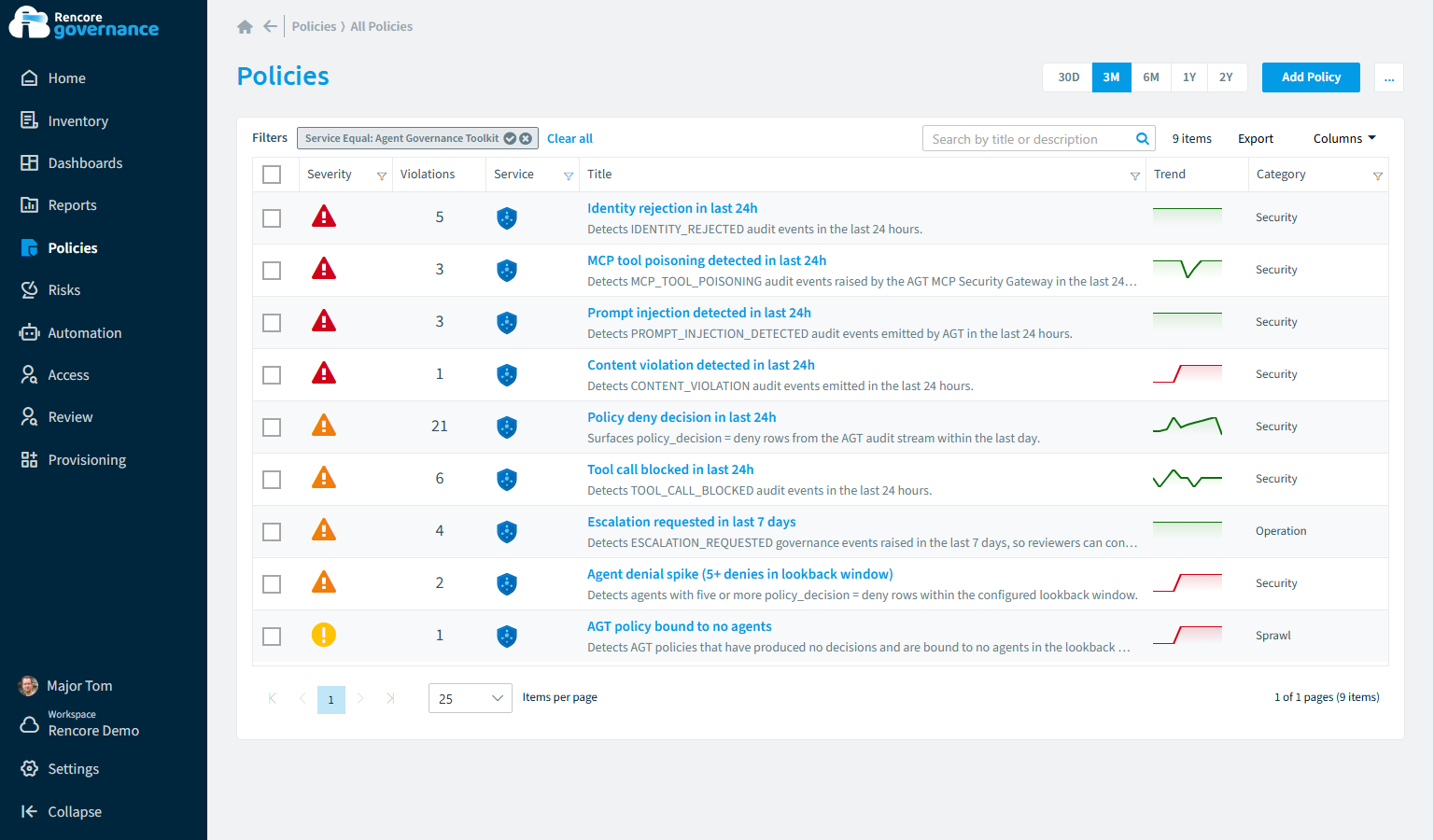Select the 1Y time range
1434x840 pixels.
point(1189,77)
